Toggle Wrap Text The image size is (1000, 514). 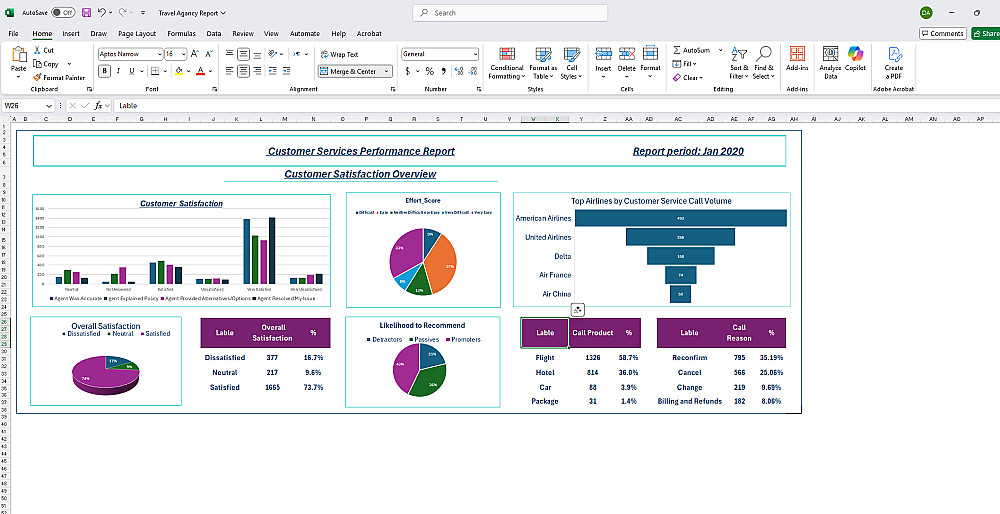pos(339,54)
